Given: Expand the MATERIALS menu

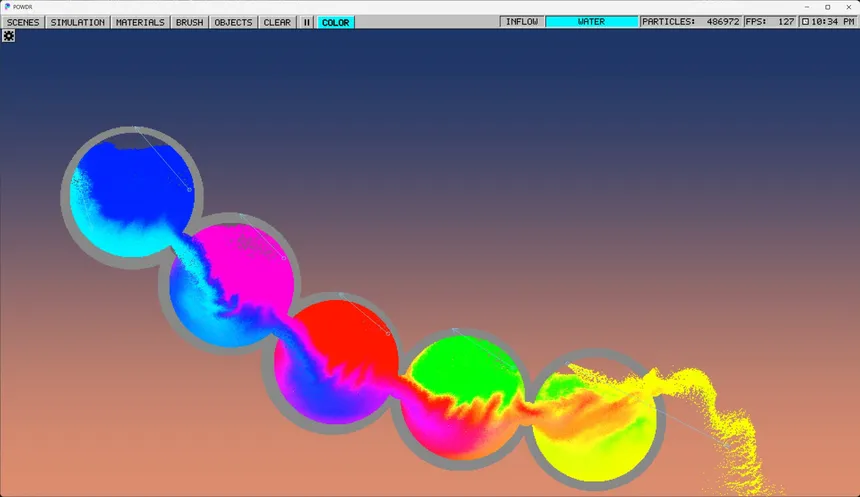Looking at the screenshot, I should (x=140, y=22).
